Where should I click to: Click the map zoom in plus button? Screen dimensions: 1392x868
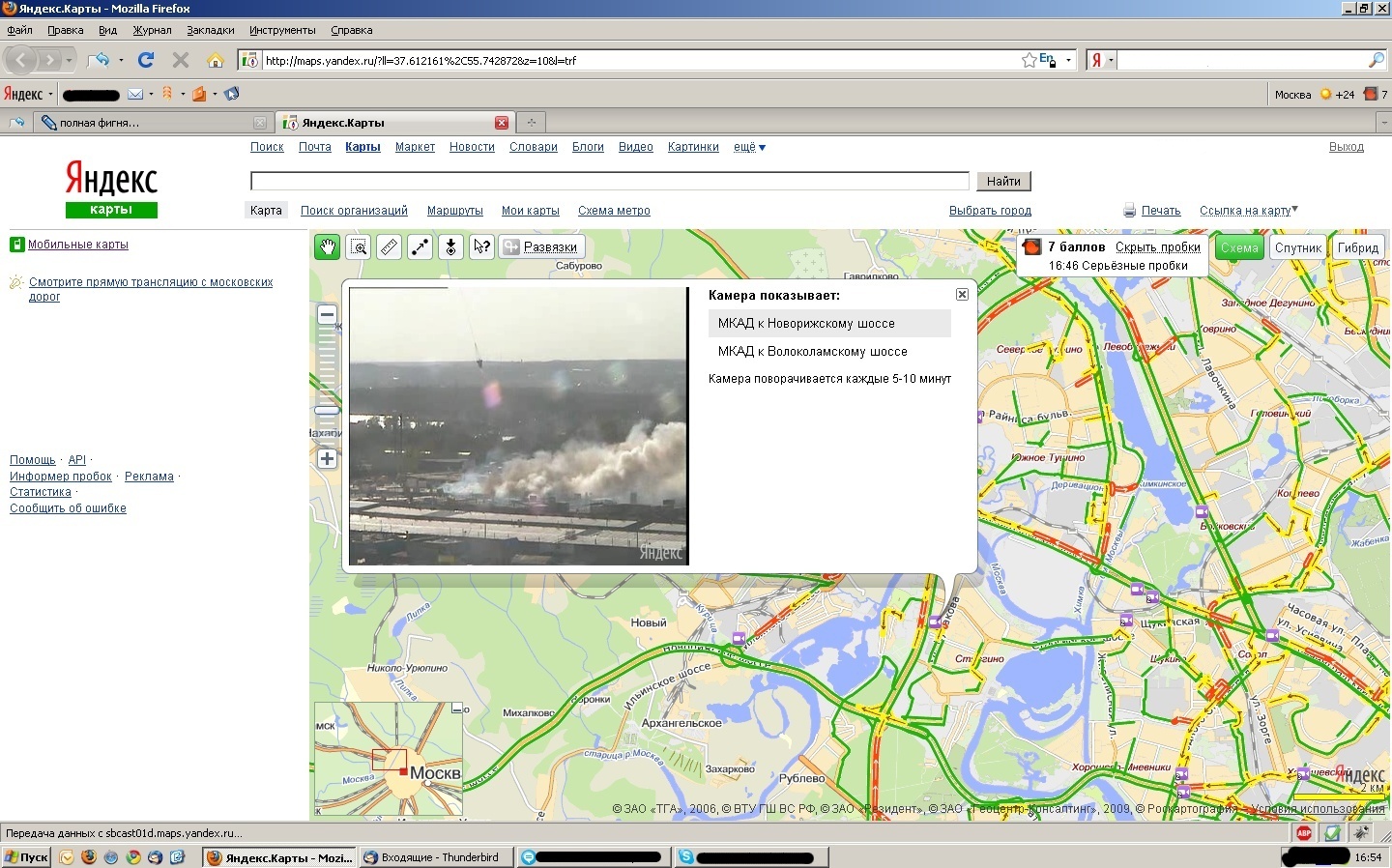pos(327,459)
